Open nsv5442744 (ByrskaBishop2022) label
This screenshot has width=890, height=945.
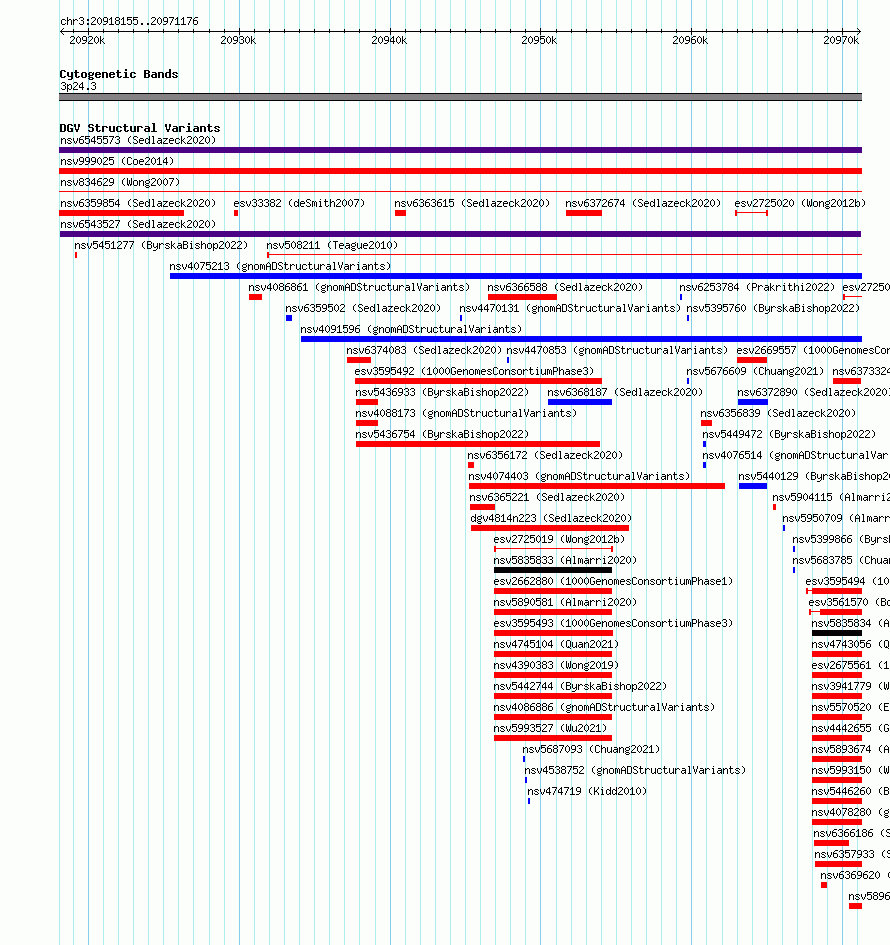[x=580, y=686]
